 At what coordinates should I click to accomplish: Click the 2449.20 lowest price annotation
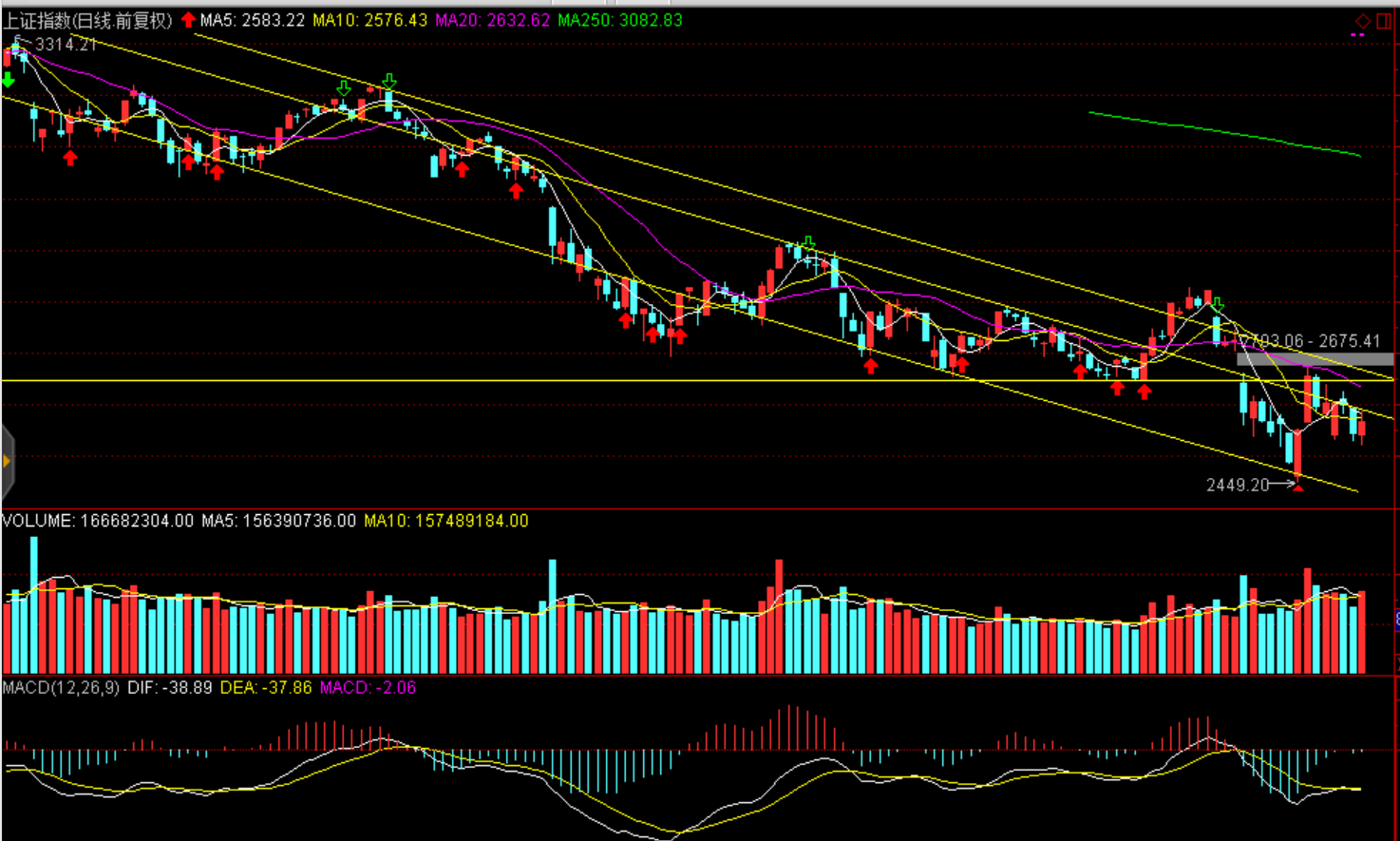click(1237, 485)
